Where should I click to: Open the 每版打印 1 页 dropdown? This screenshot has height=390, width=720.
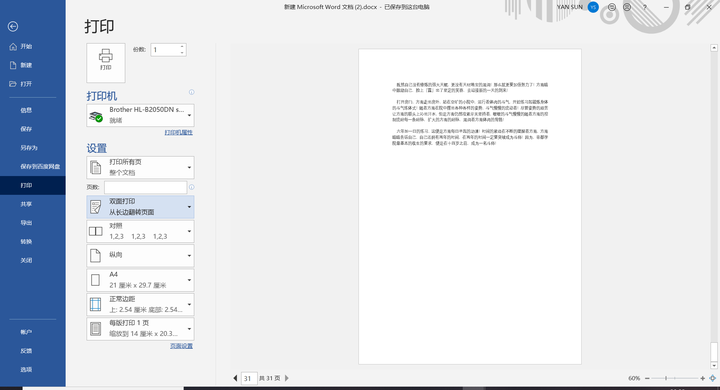coord(140,329)
